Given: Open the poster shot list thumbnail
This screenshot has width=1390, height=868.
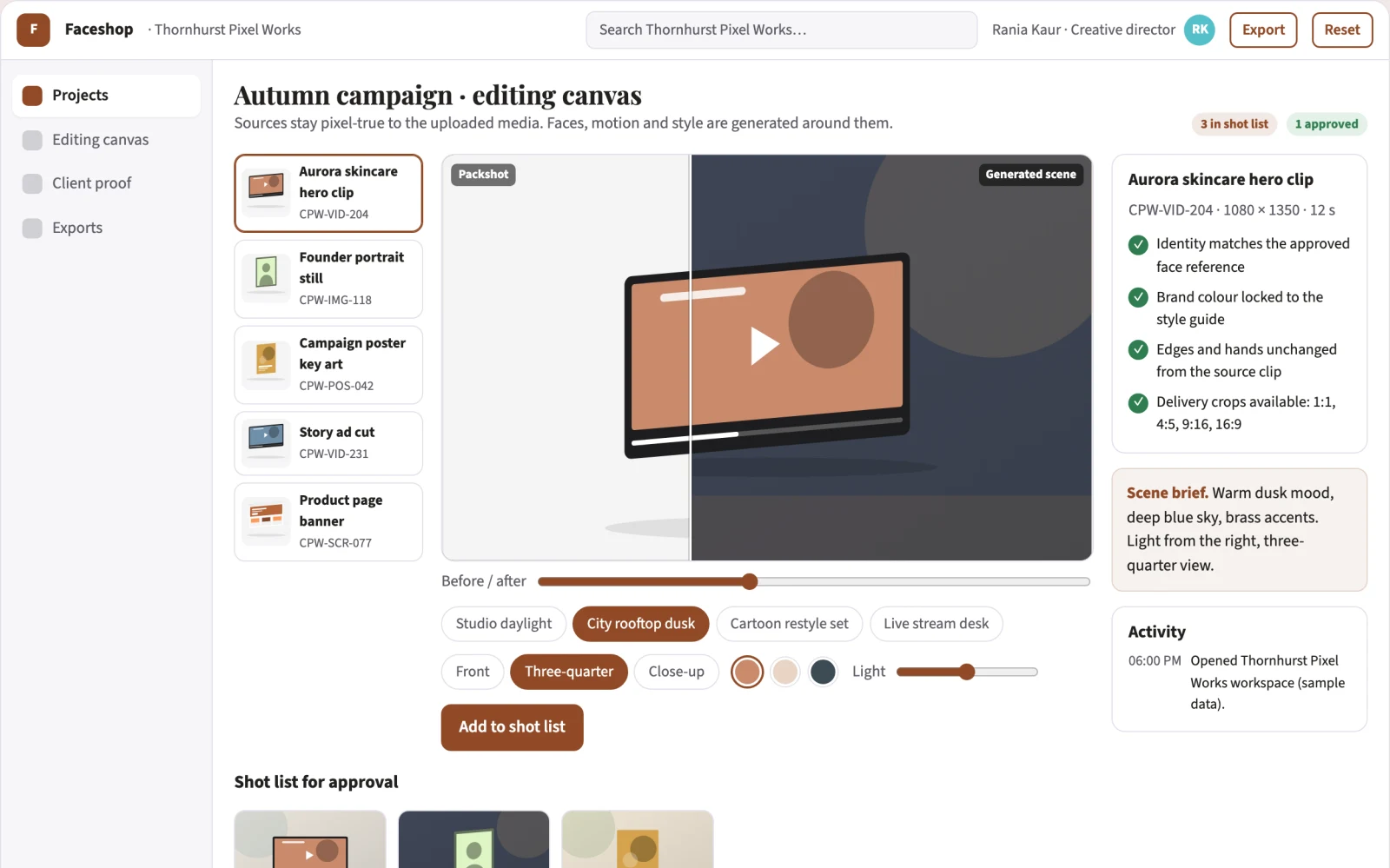Looking at the screenshot, I should [x=638, y=839].
